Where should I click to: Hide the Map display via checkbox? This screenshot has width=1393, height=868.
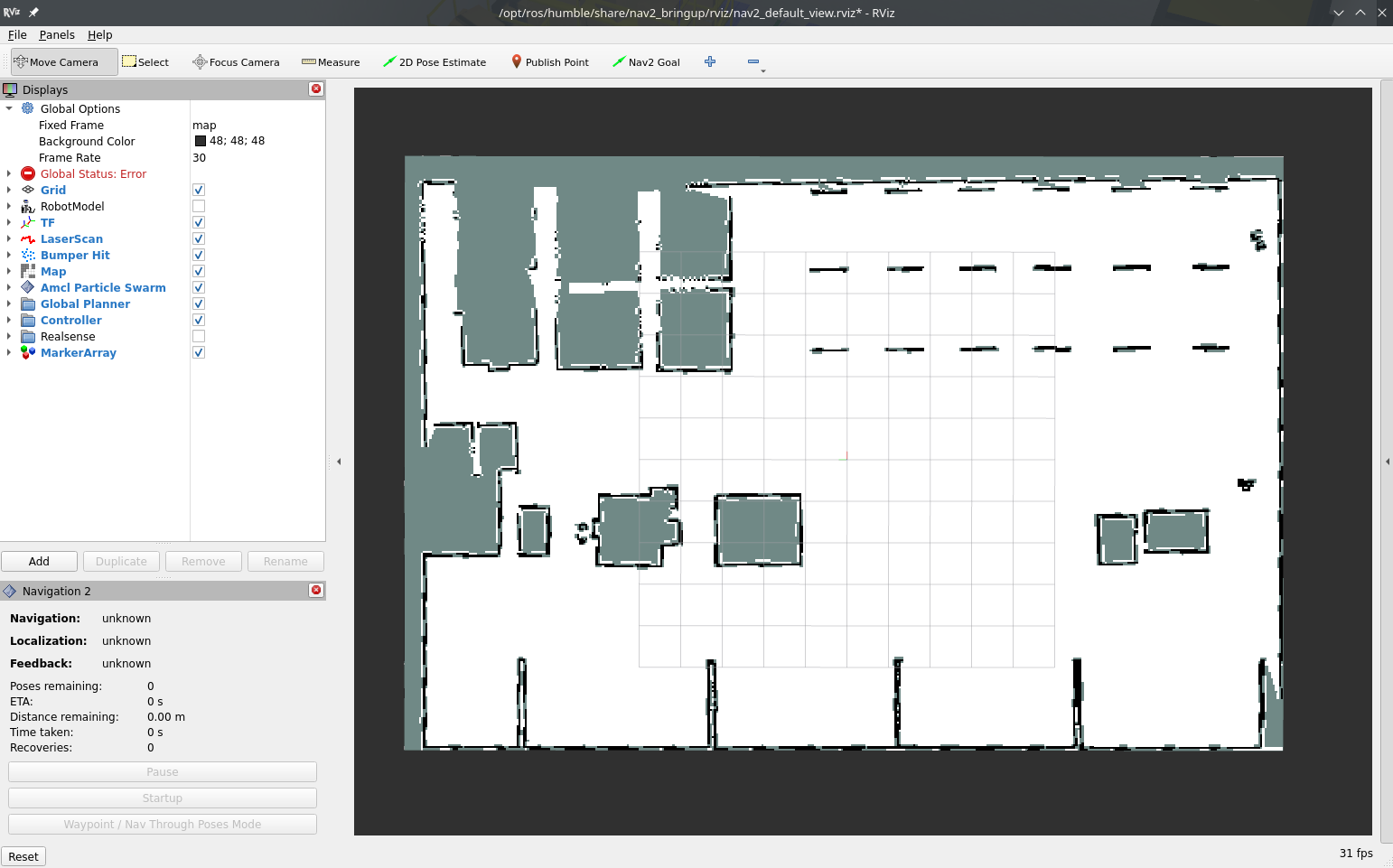[x=199, y=271]
